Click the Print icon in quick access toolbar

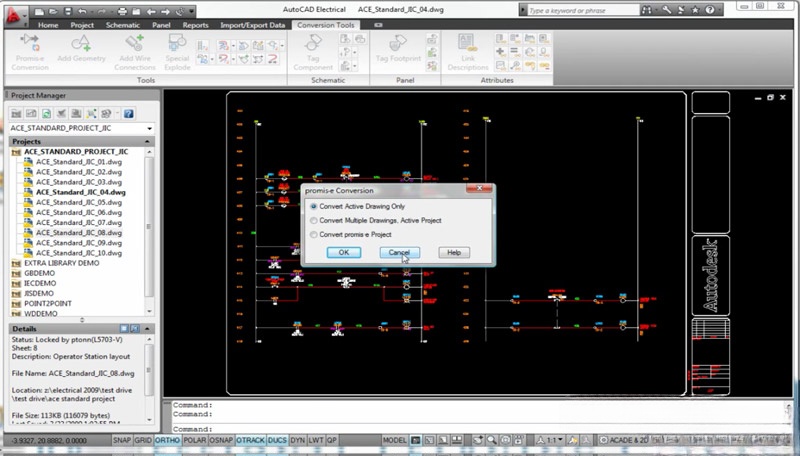[122, 11]
